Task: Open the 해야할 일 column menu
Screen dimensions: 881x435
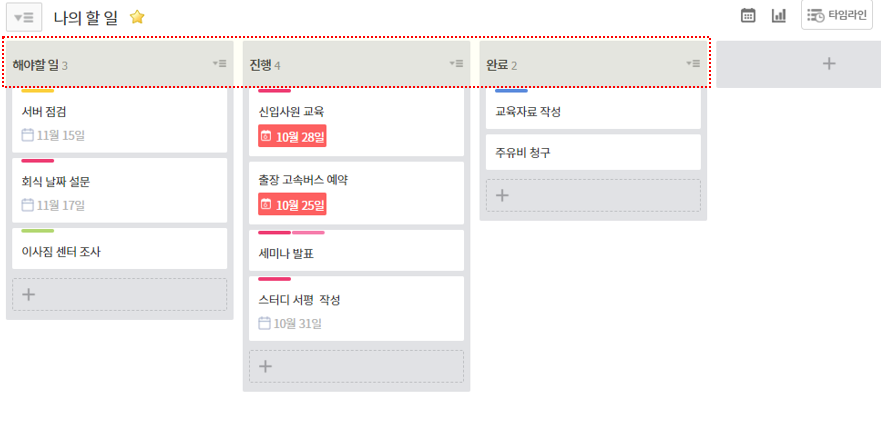Action: [220, 64]
